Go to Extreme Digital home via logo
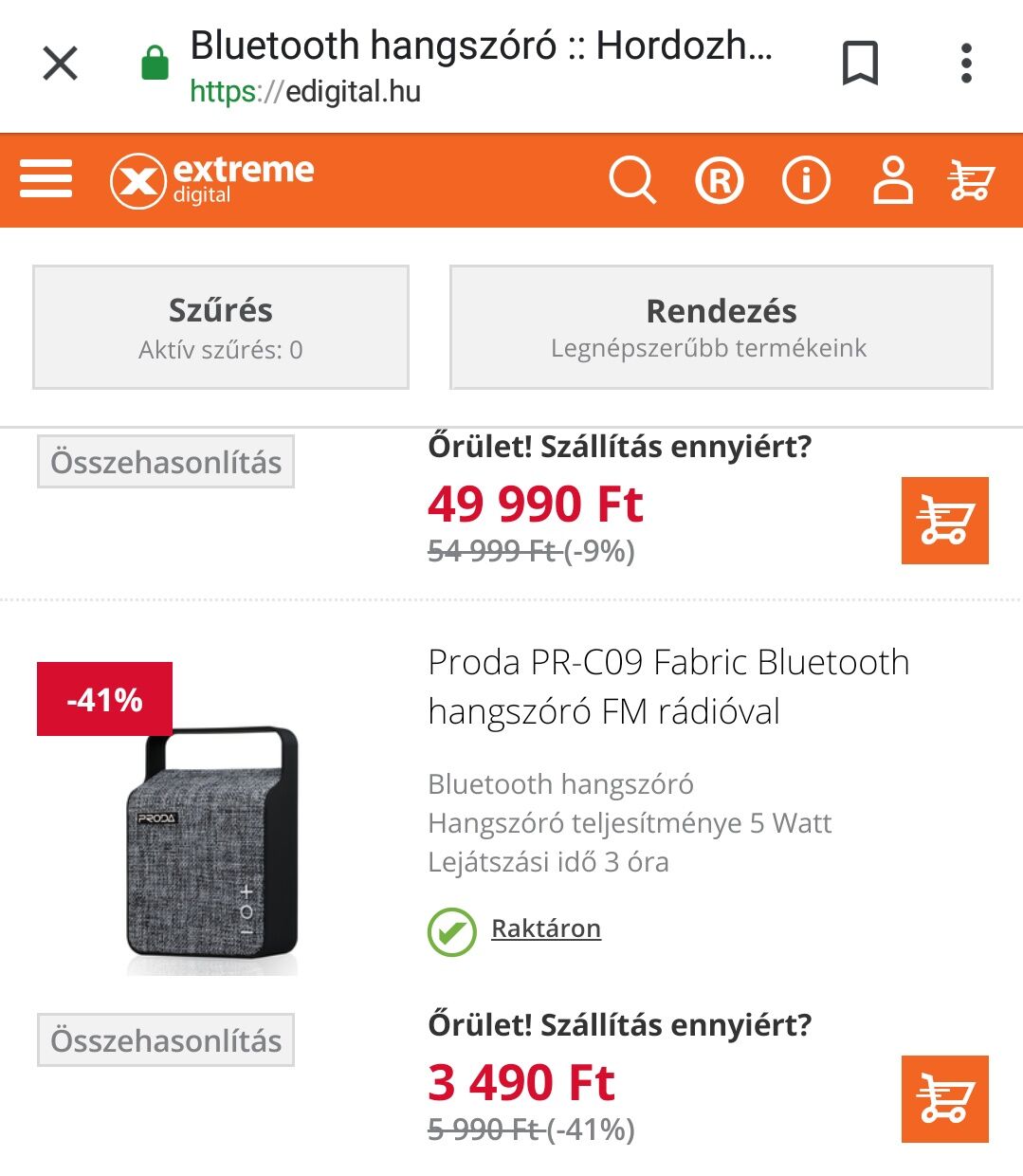This screenshot has width=1023, height=1176. (212, 180)
